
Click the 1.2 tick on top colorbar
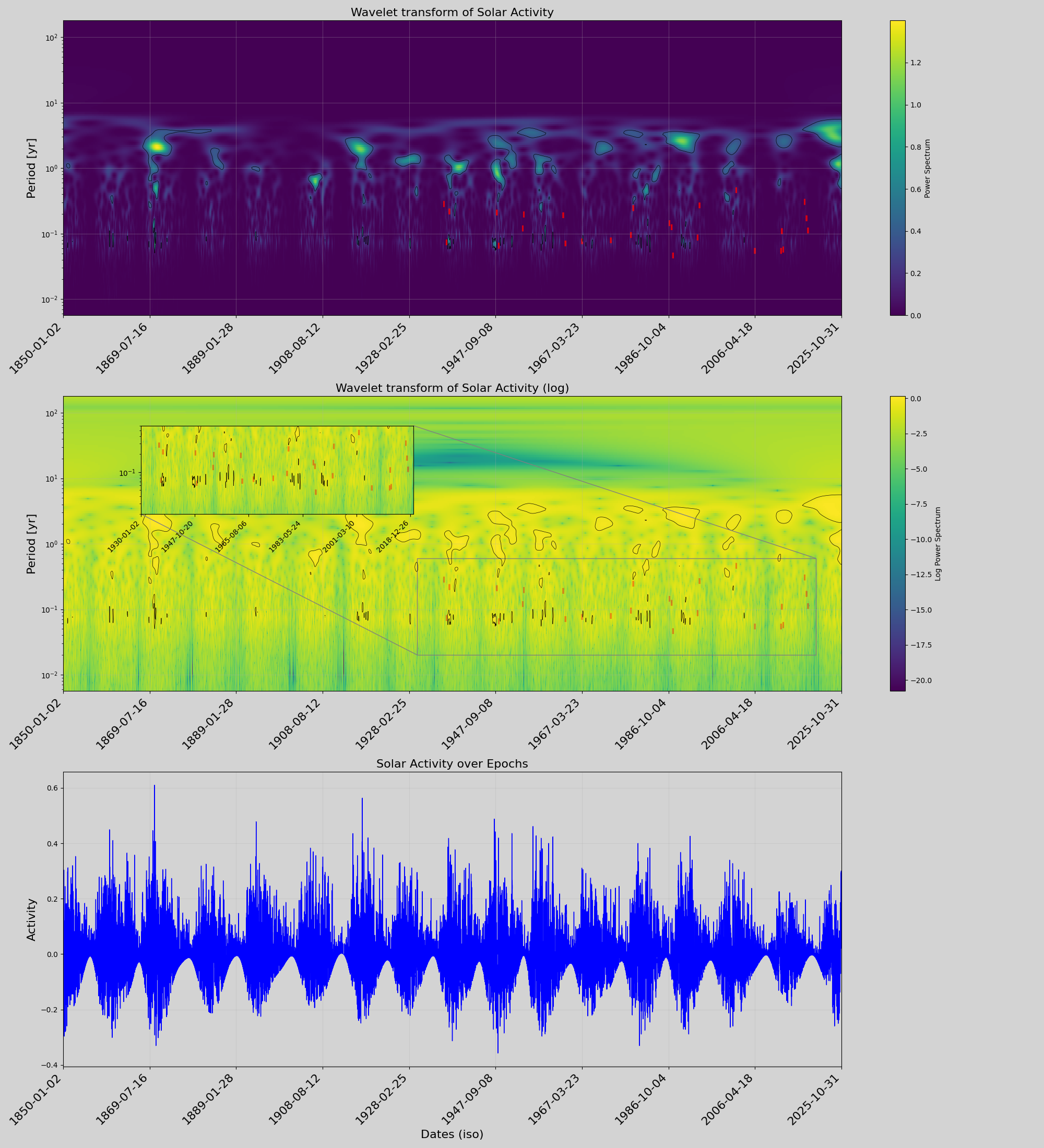point(916,63)
